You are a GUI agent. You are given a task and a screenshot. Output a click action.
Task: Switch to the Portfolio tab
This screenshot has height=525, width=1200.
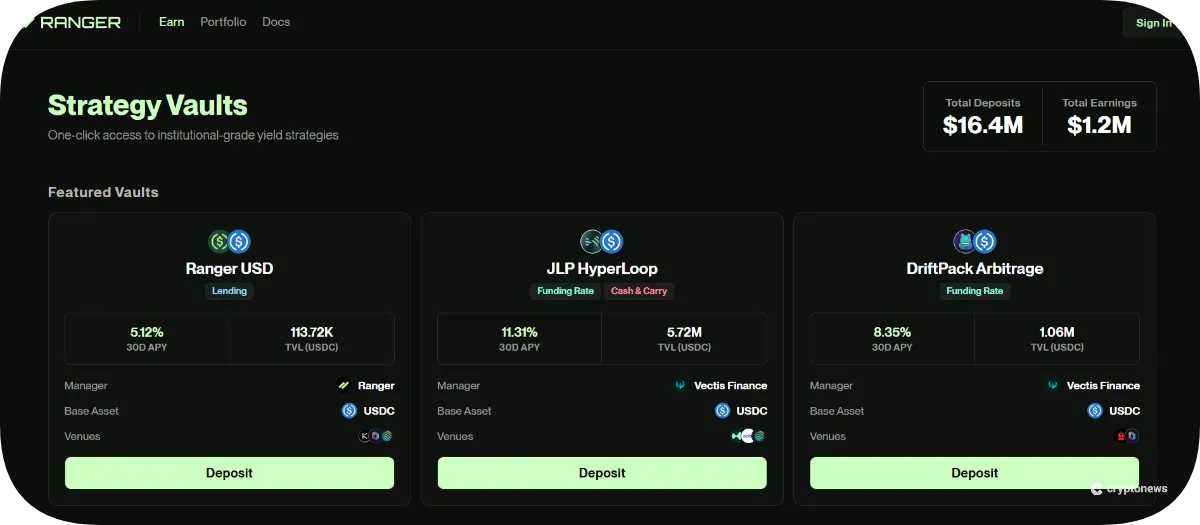click(x=223, y=22)
